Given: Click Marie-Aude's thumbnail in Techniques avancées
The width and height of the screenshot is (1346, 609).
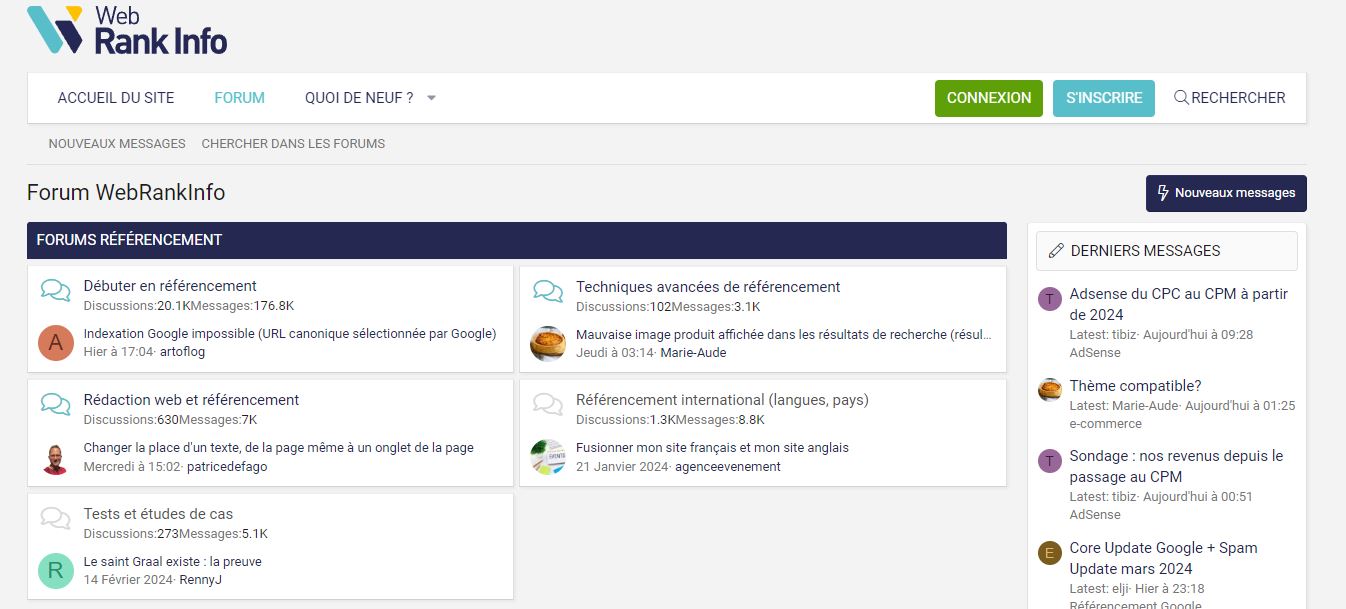Looking at the screenshot, I should [x=548, y=343].
